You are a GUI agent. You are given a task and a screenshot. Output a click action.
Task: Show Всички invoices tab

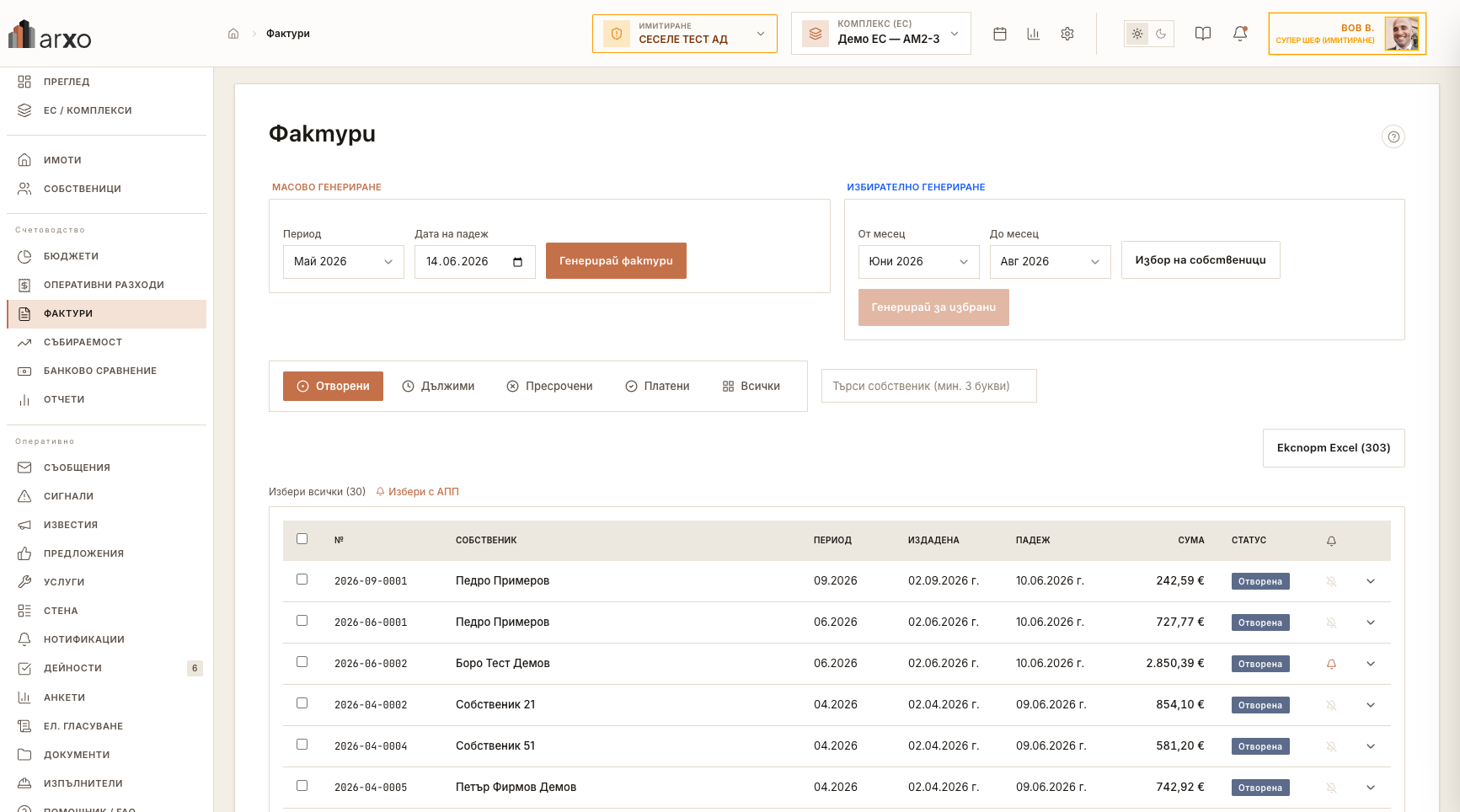[x=751, y=387]
